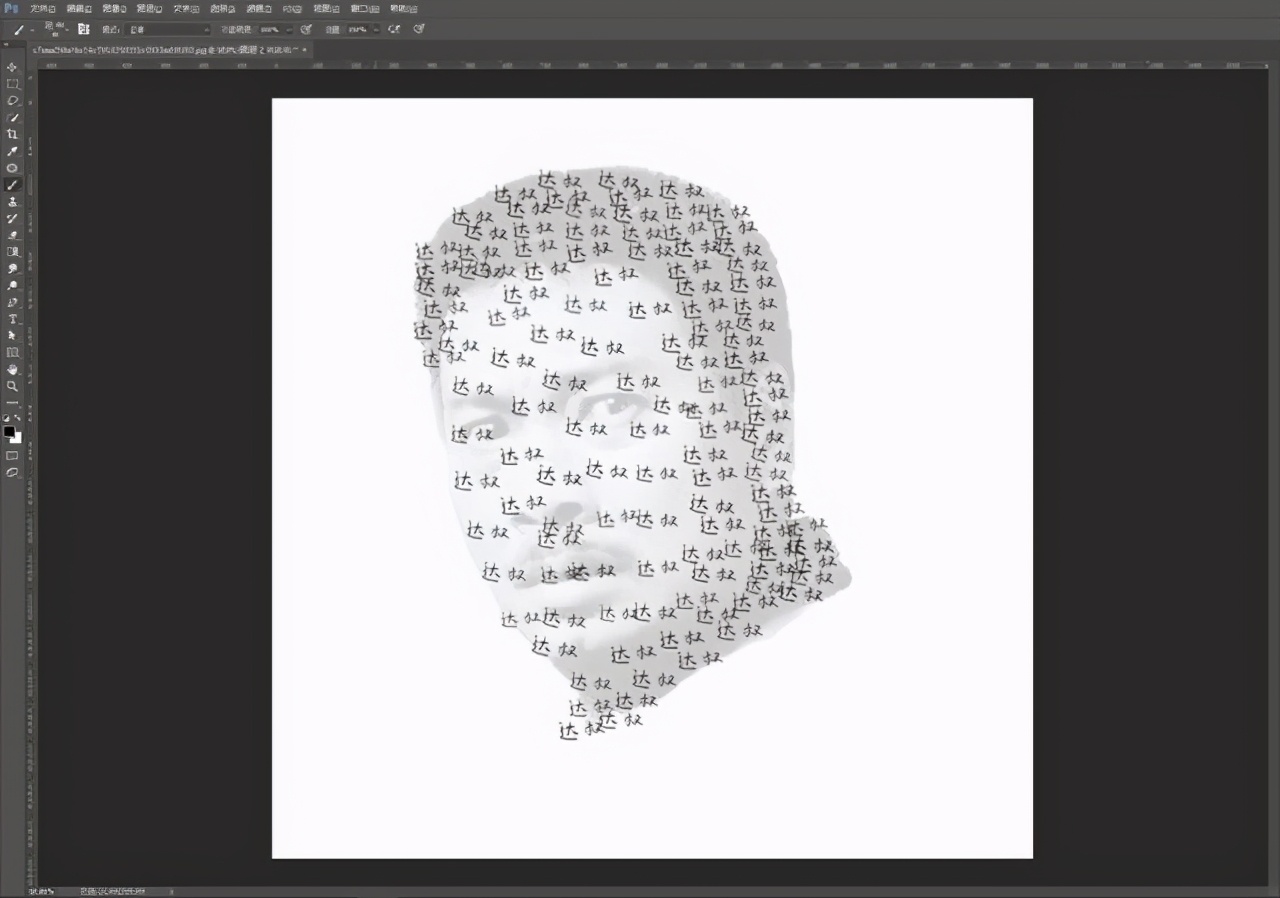Select the Eyedropper tool
1280x898 pixels.
(x=12, y=151)
